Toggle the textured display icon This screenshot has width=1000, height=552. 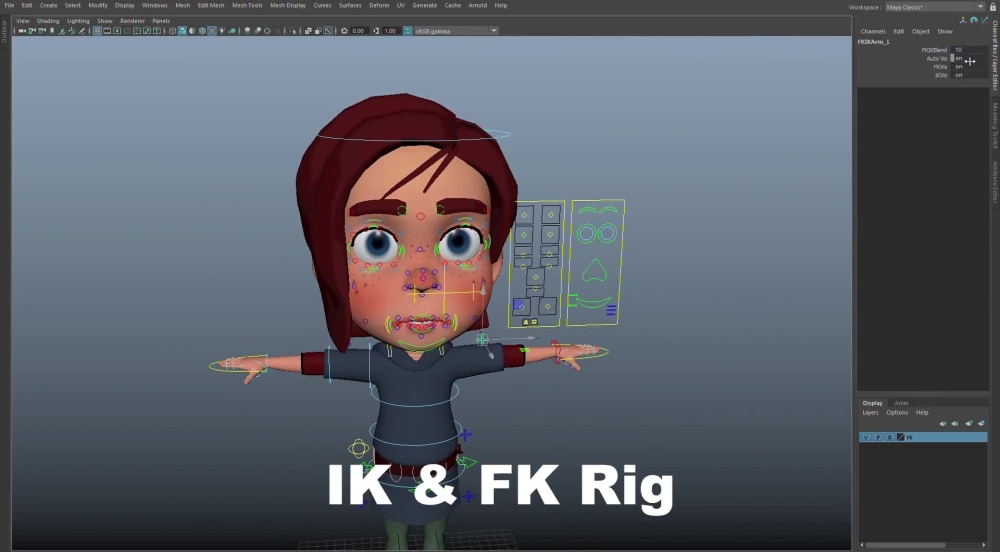(x=212, y=31)
